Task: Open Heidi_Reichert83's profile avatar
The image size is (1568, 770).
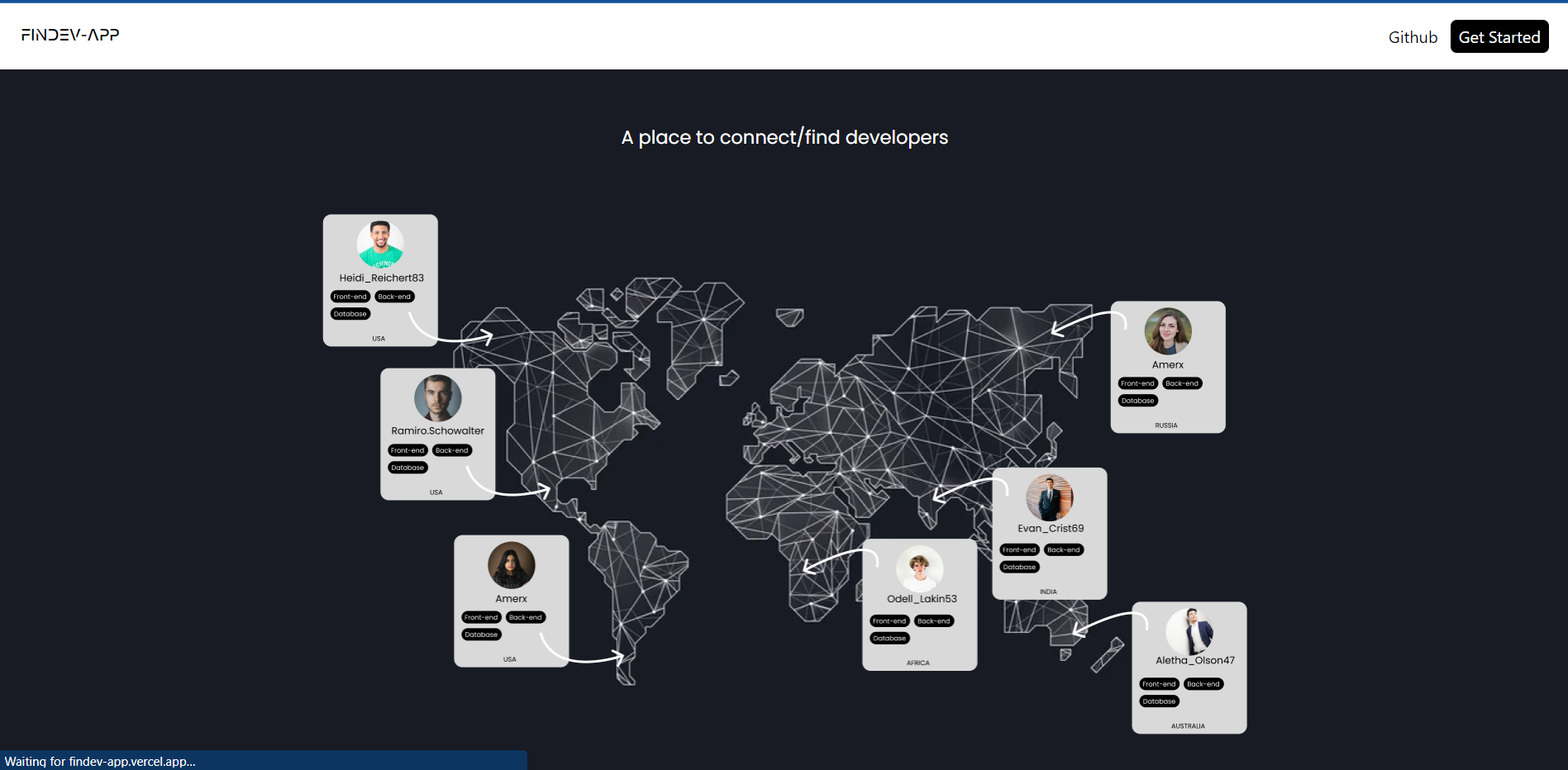Action: pos(379,244)
